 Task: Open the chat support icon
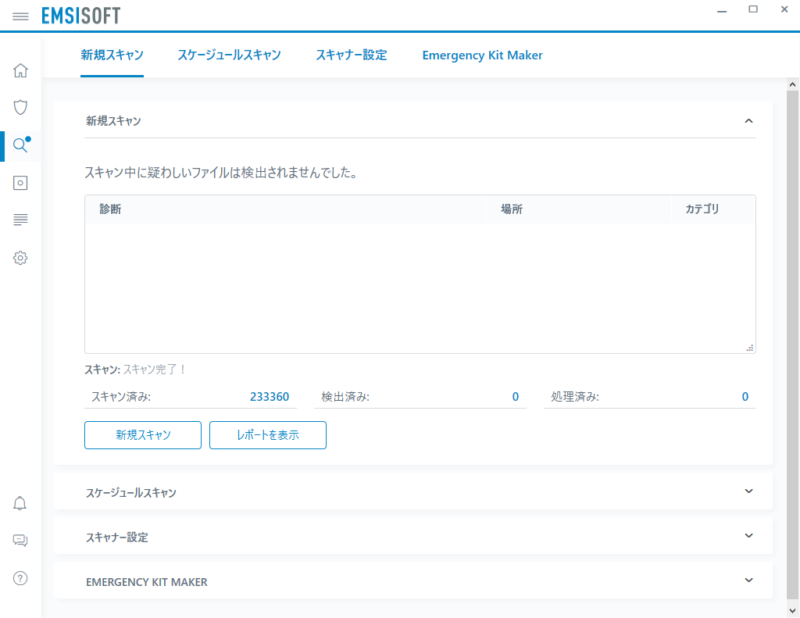20,541
